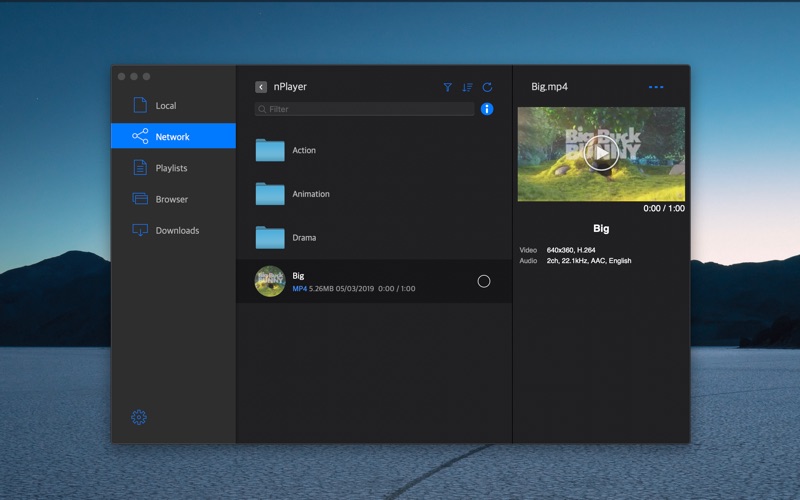Click the Big file name in list
Screen dimensions: 800x500
coord(298,275)
